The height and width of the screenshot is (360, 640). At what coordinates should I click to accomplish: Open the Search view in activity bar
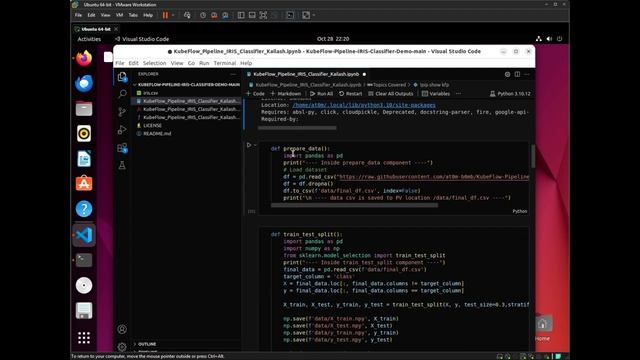122,94
